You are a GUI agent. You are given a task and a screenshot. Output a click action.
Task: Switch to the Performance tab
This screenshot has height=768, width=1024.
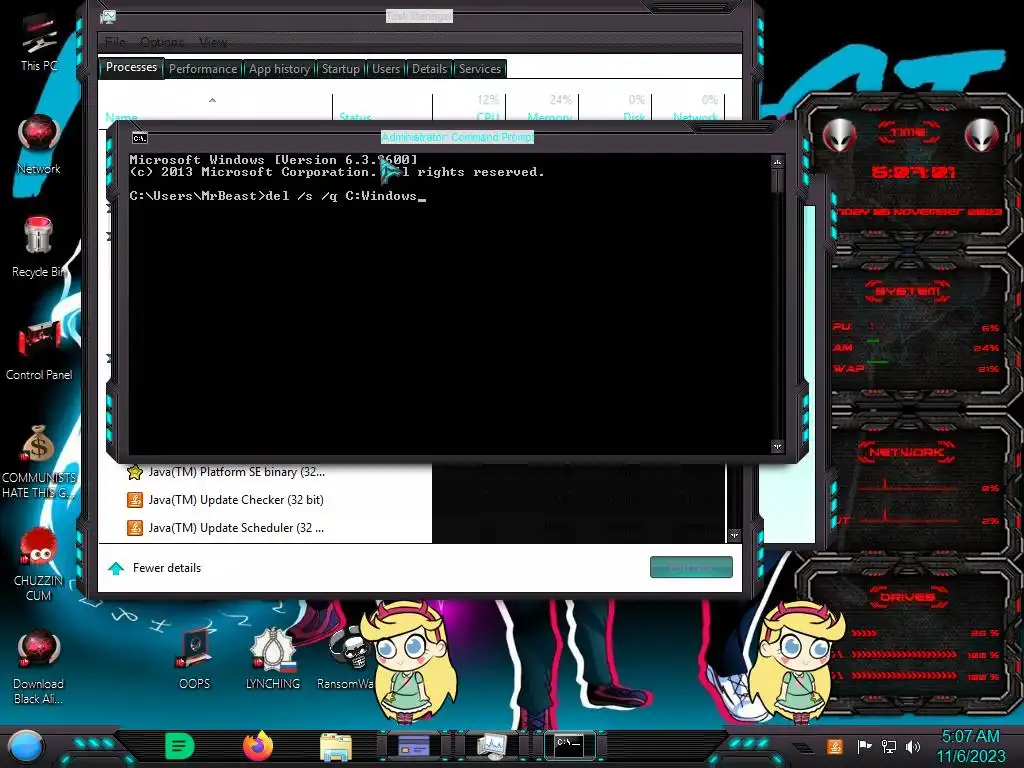pyautogui.click(x=203, y=69)
